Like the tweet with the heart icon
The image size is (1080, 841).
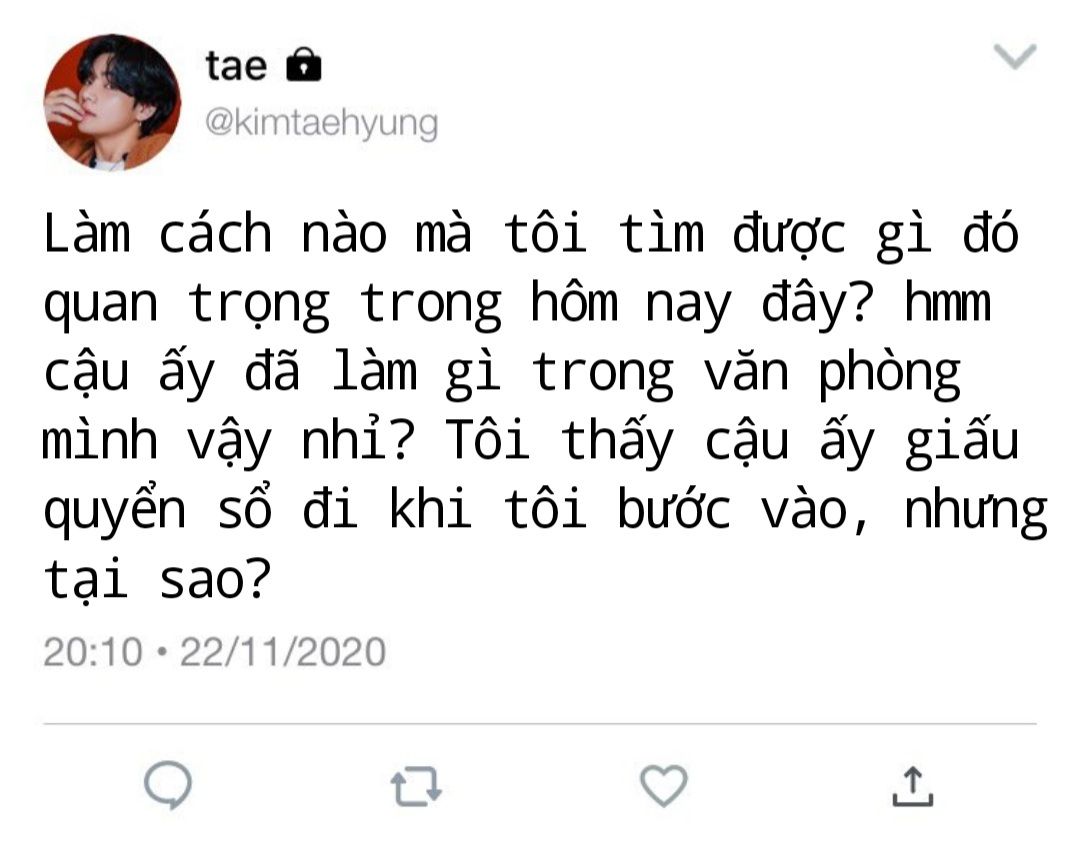[x=664, y=786]
